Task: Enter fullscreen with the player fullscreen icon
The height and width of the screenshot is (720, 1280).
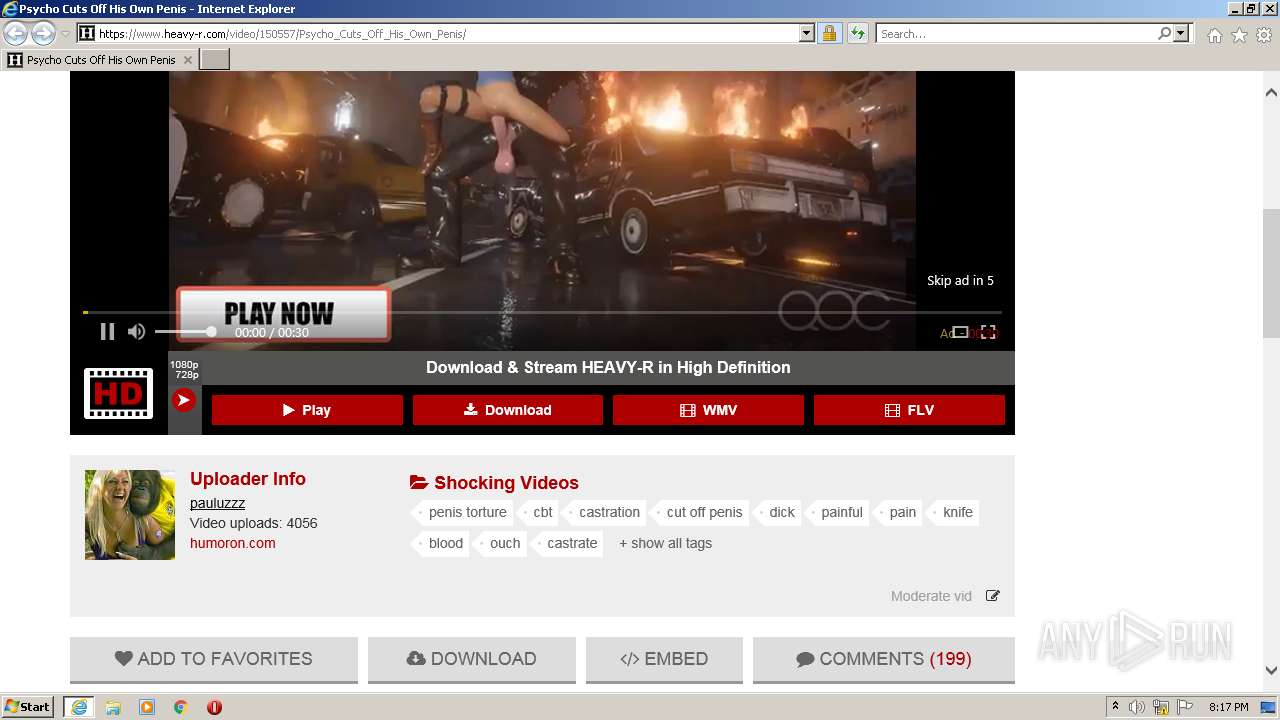Action: pyautogui.click(x=988, y=332)
